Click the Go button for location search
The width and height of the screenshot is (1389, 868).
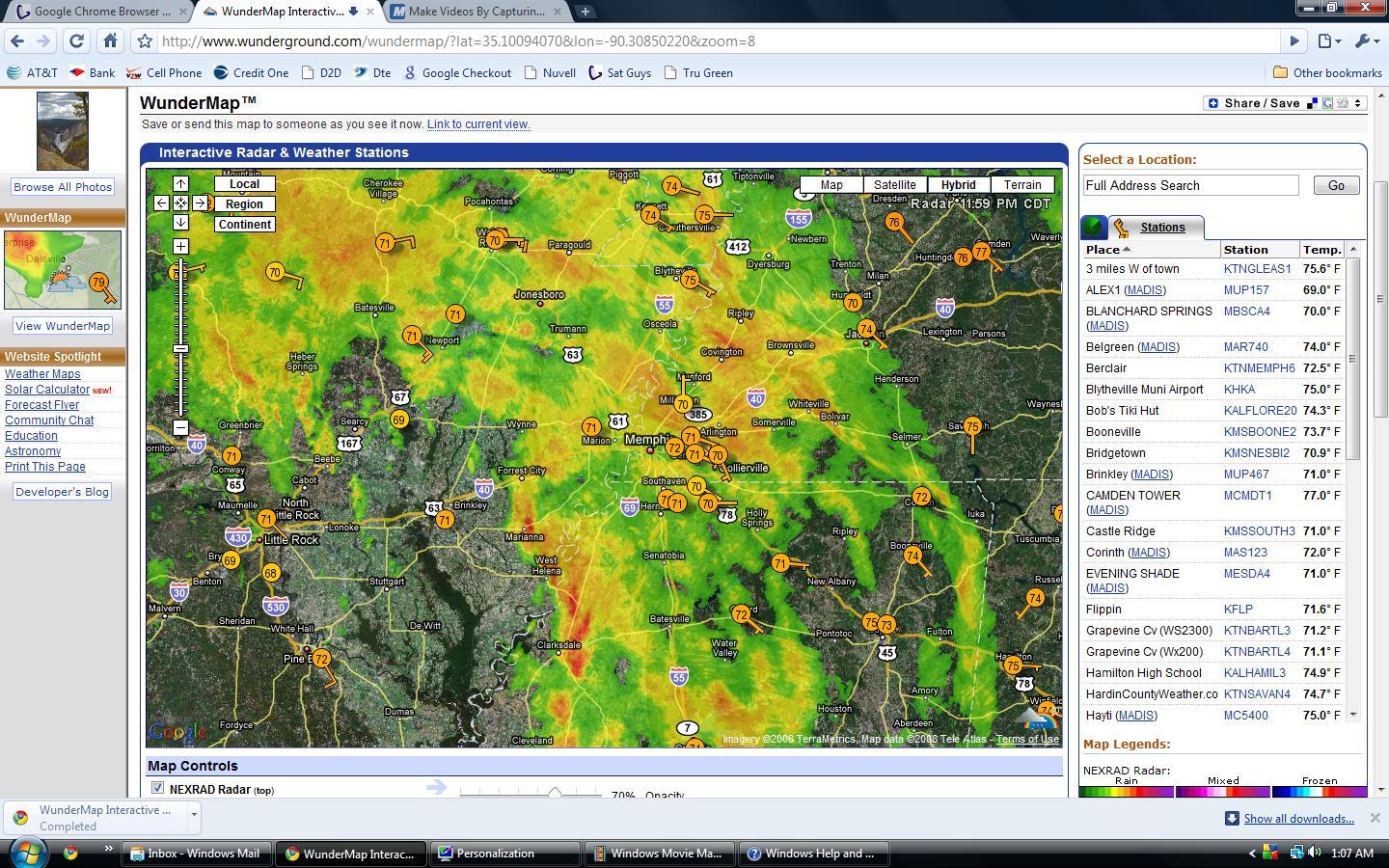click(1336, 185)
